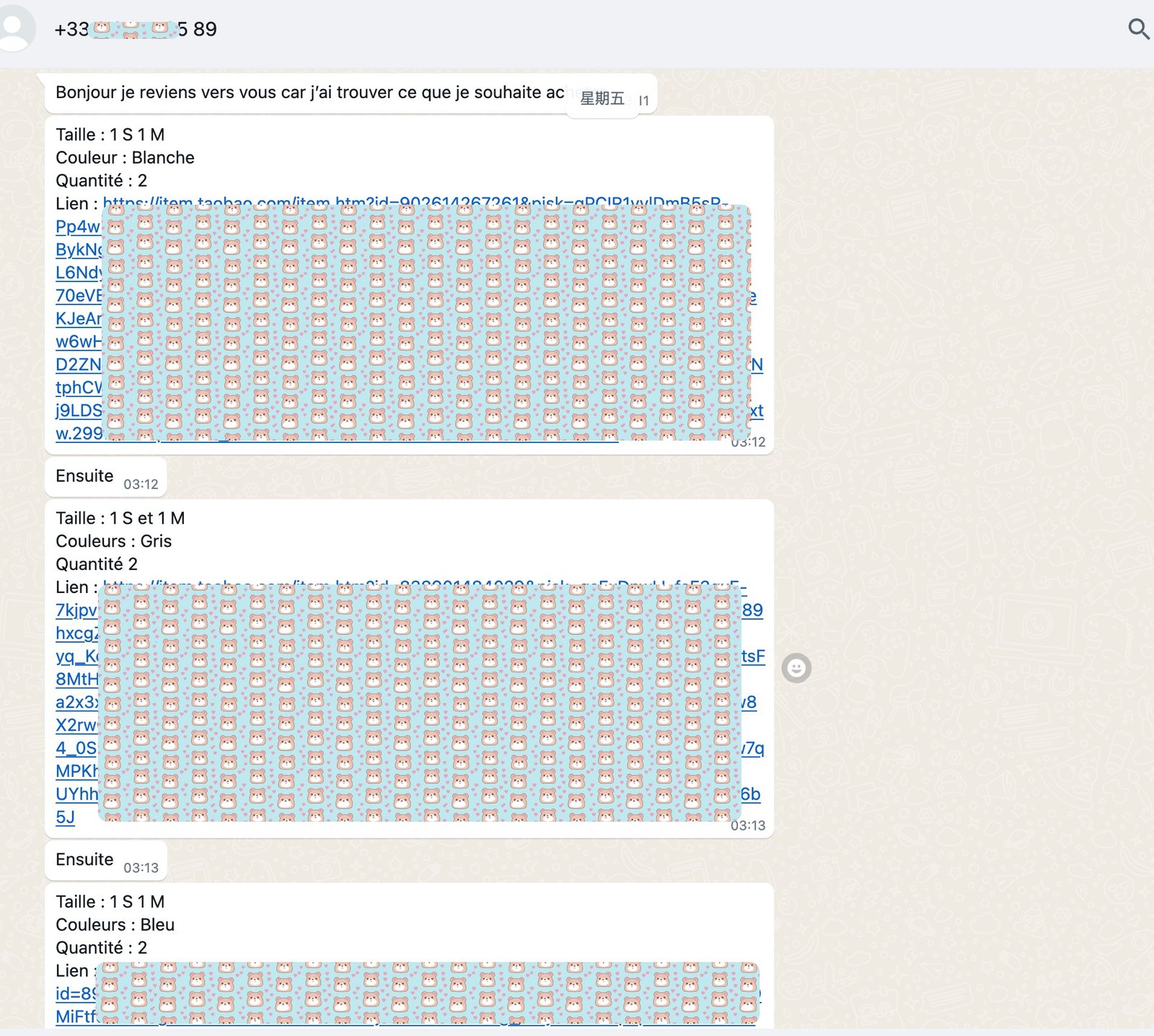1154x1036 pixels.
Task: Select the second Ensuite message at 03:13
Action: (84, 860)
